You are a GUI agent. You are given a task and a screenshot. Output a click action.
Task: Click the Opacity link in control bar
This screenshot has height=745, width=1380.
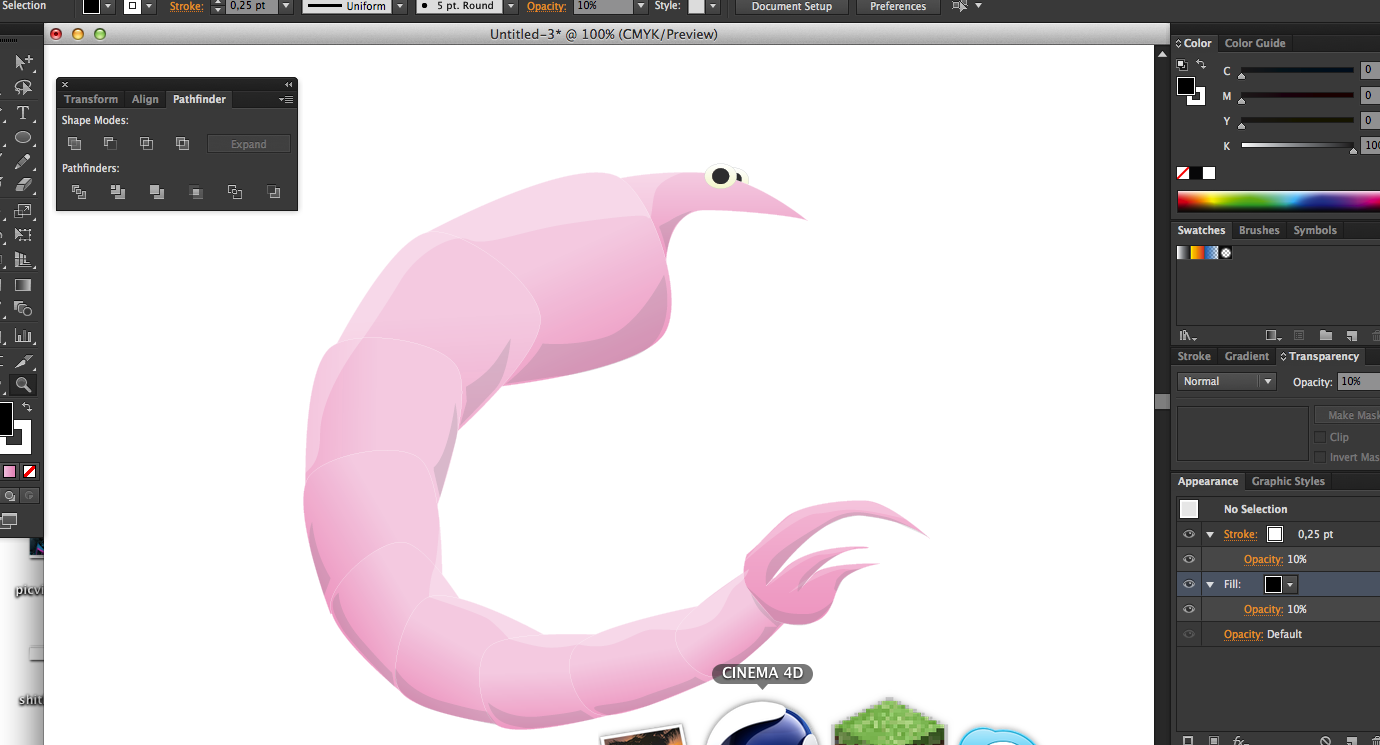546,6
